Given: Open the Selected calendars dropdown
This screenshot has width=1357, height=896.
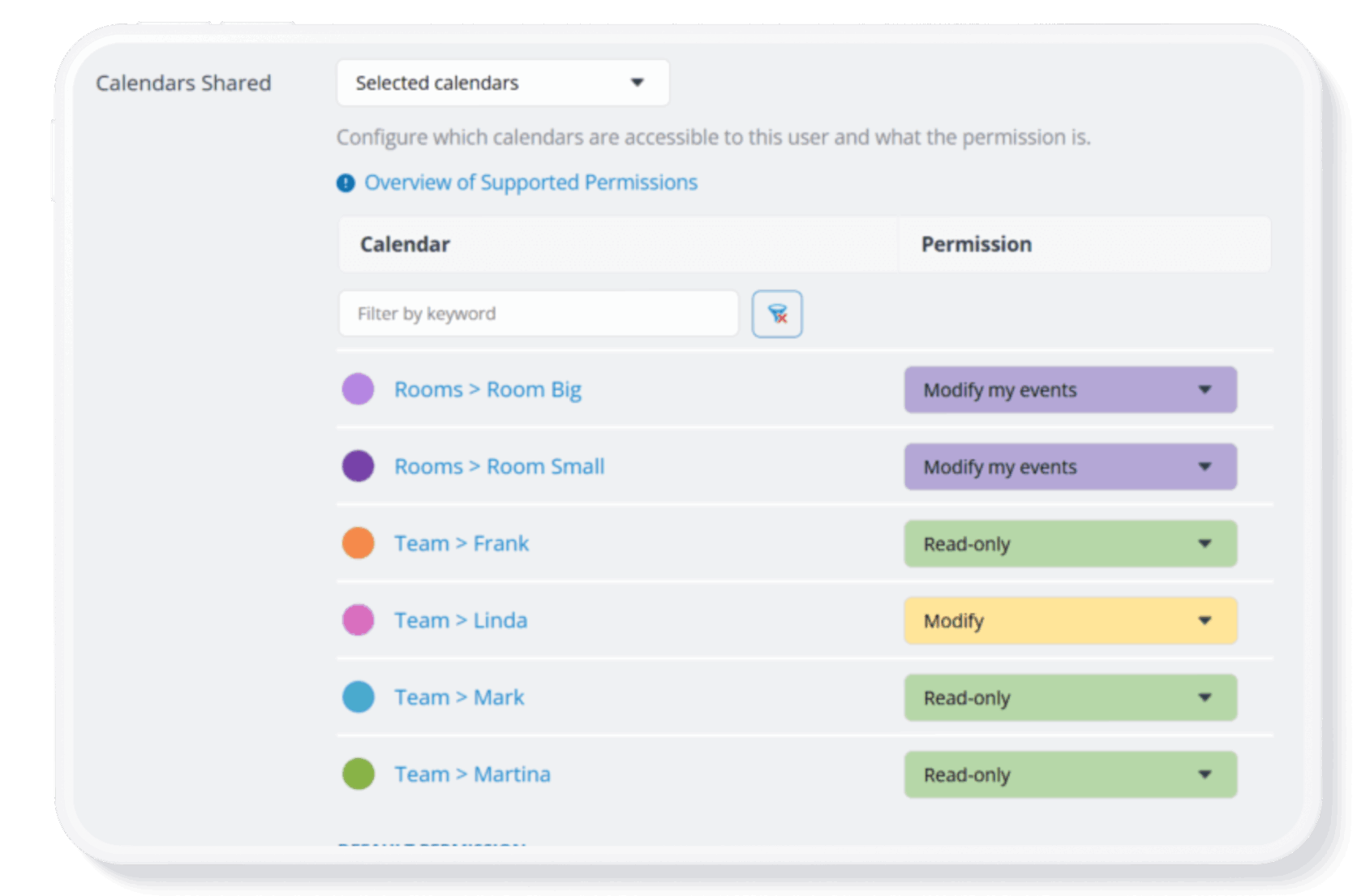Looking at the screenshot, I should (502, 83).
